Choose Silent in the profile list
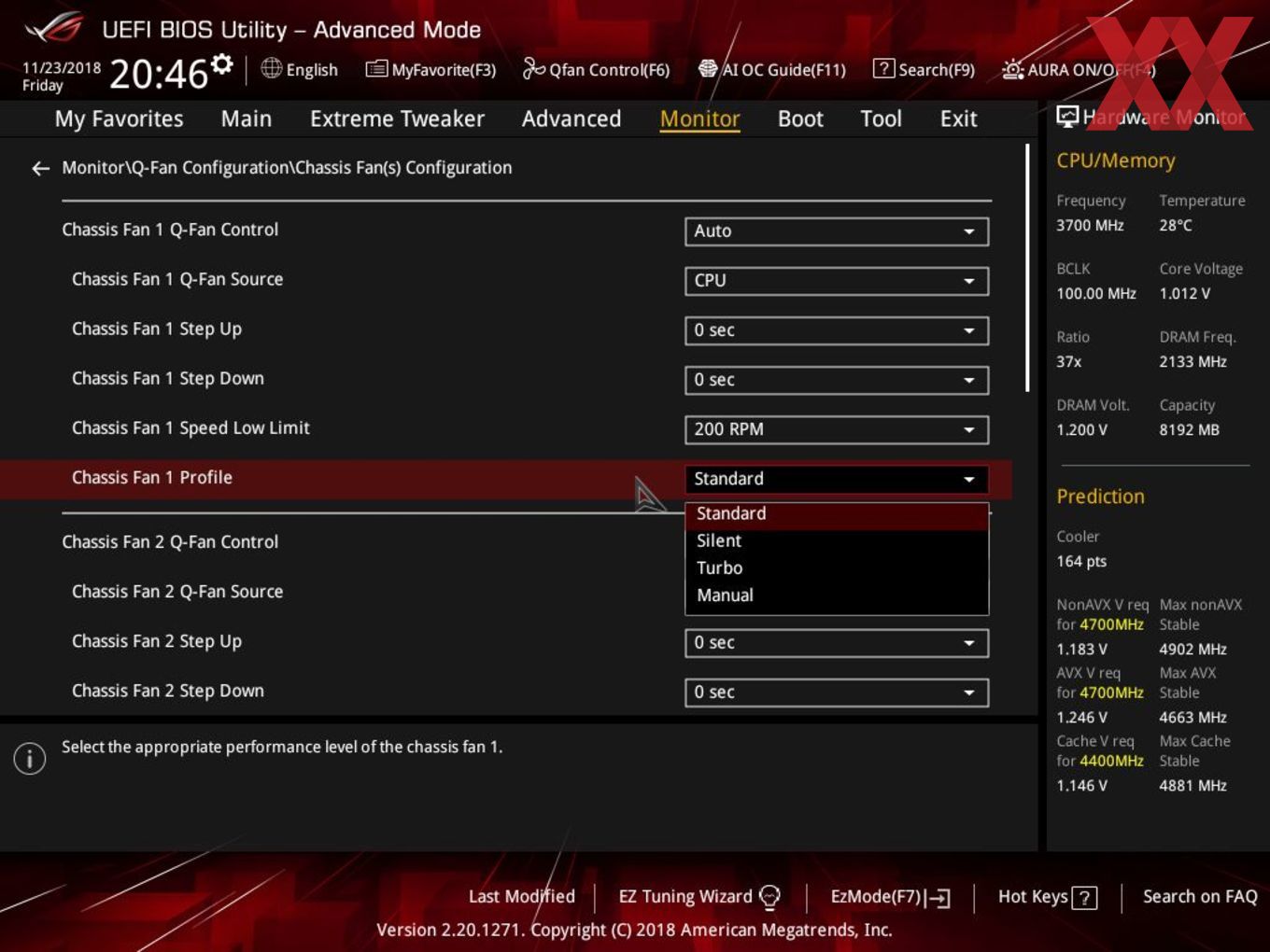 837,541
